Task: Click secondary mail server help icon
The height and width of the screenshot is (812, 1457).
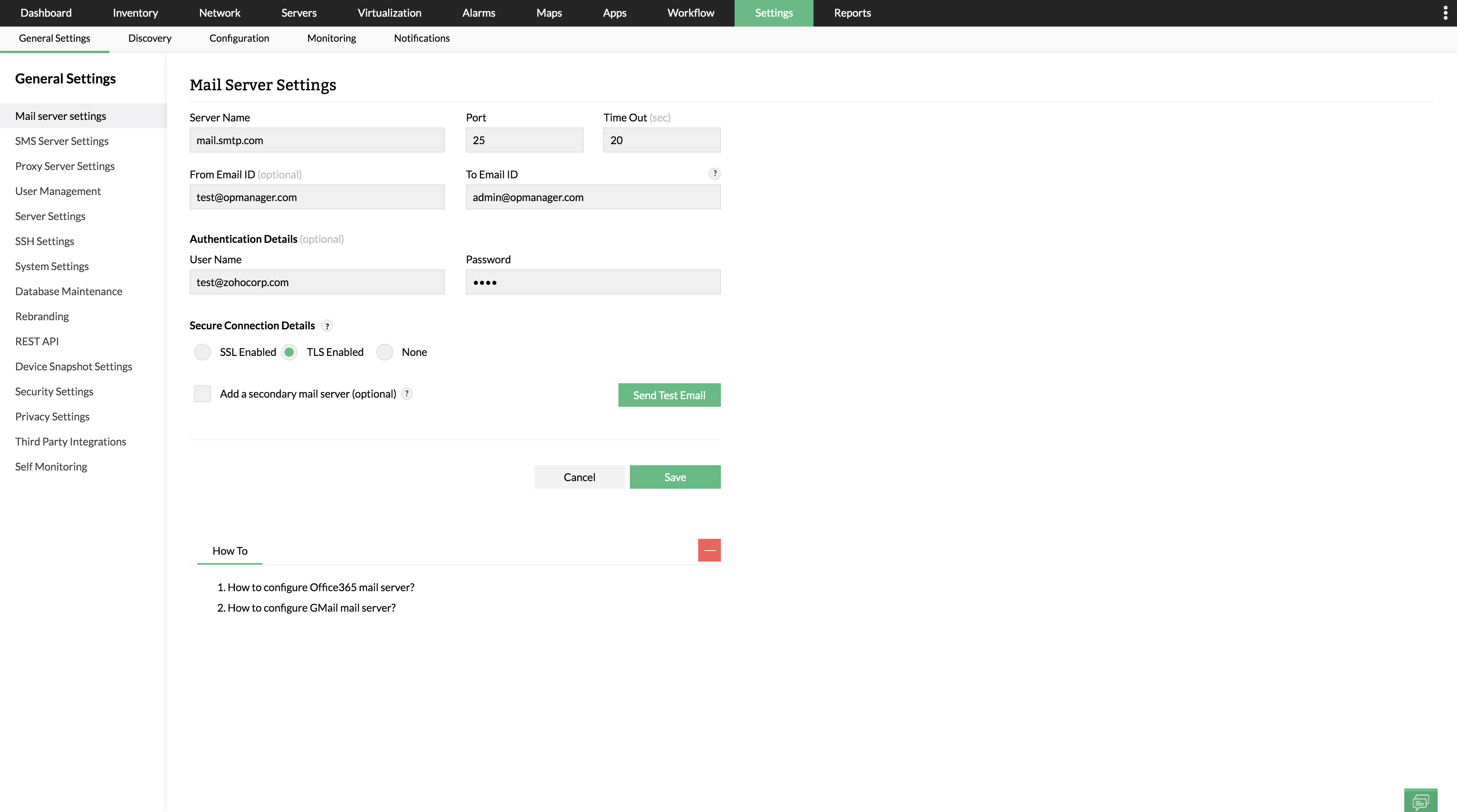Action: [407, 393]
